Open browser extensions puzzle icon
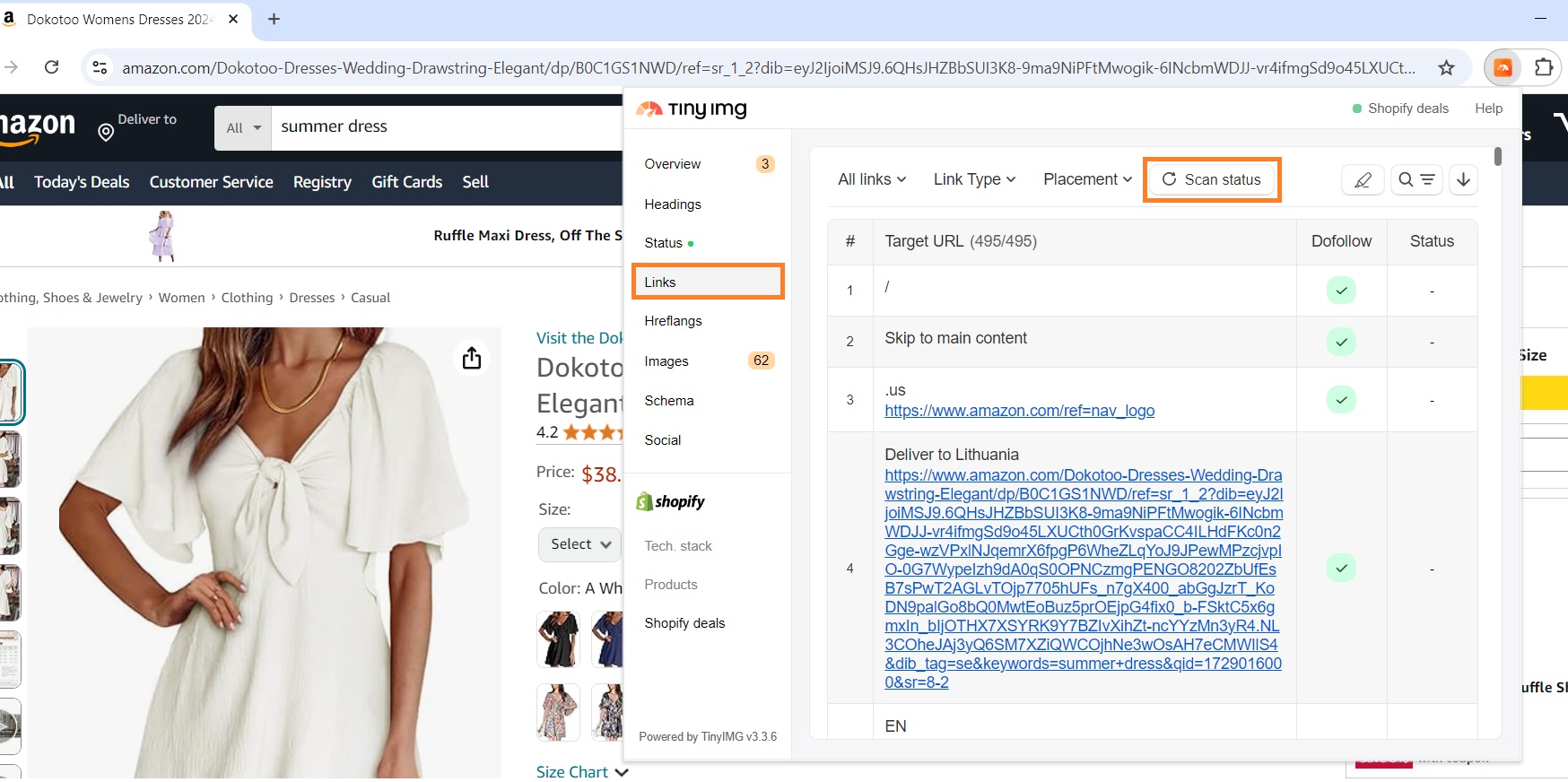 (1544, 67)
